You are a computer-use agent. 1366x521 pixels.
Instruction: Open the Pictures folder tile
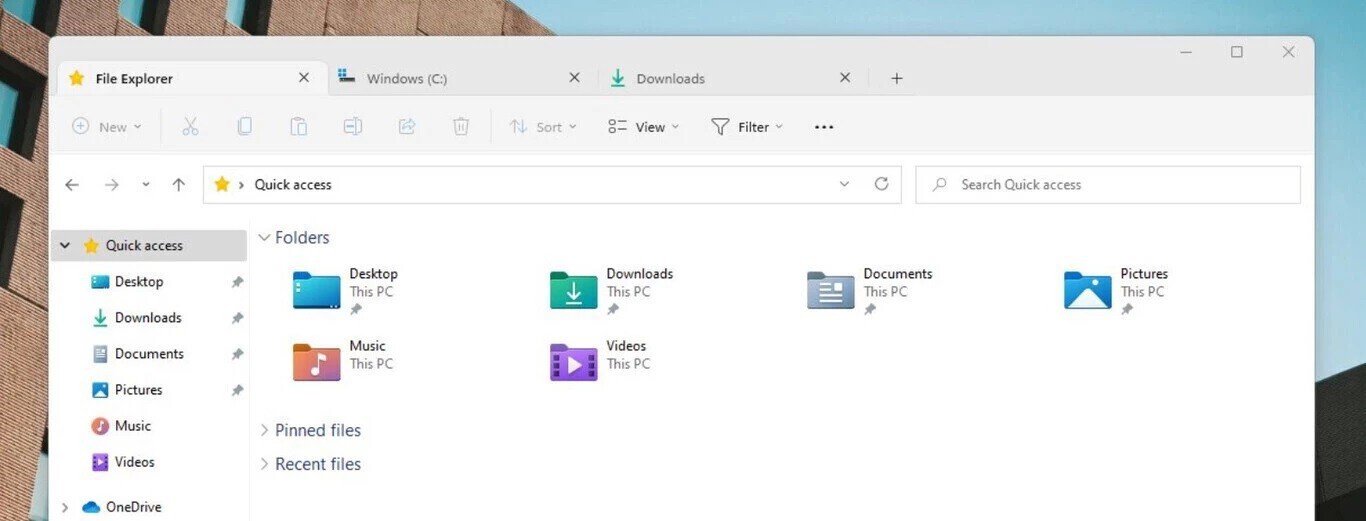point(1088,290)
